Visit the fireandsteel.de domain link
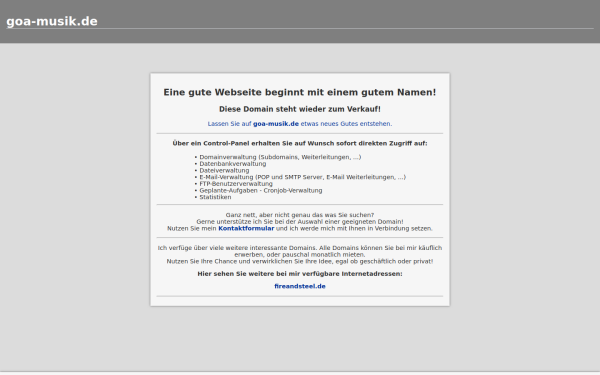Viewport: 600px width, 375px height. 300,286
